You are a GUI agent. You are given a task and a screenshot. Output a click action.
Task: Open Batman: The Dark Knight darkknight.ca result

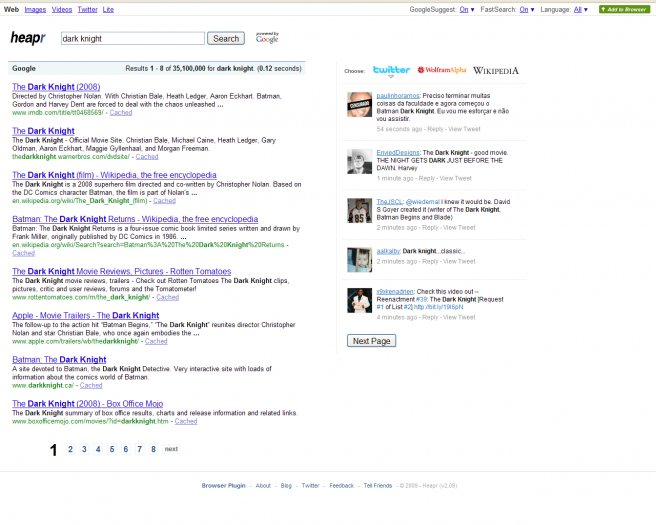tap(59, 359)
